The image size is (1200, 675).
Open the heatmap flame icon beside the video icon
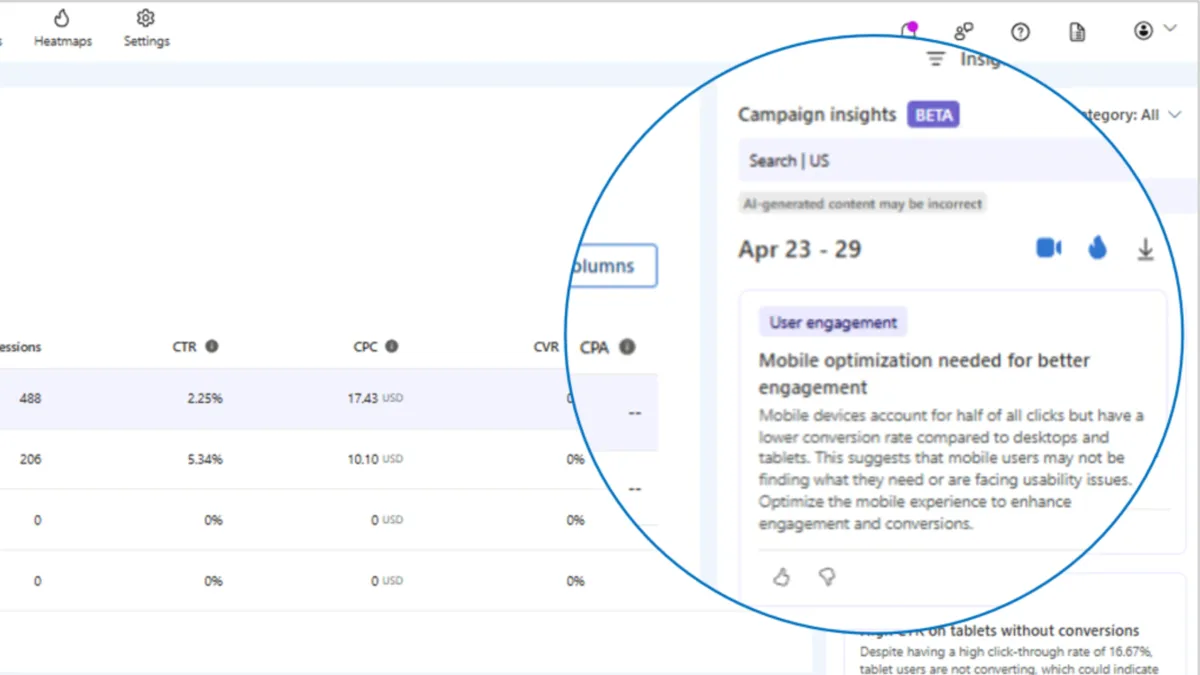coord(1097,248)
